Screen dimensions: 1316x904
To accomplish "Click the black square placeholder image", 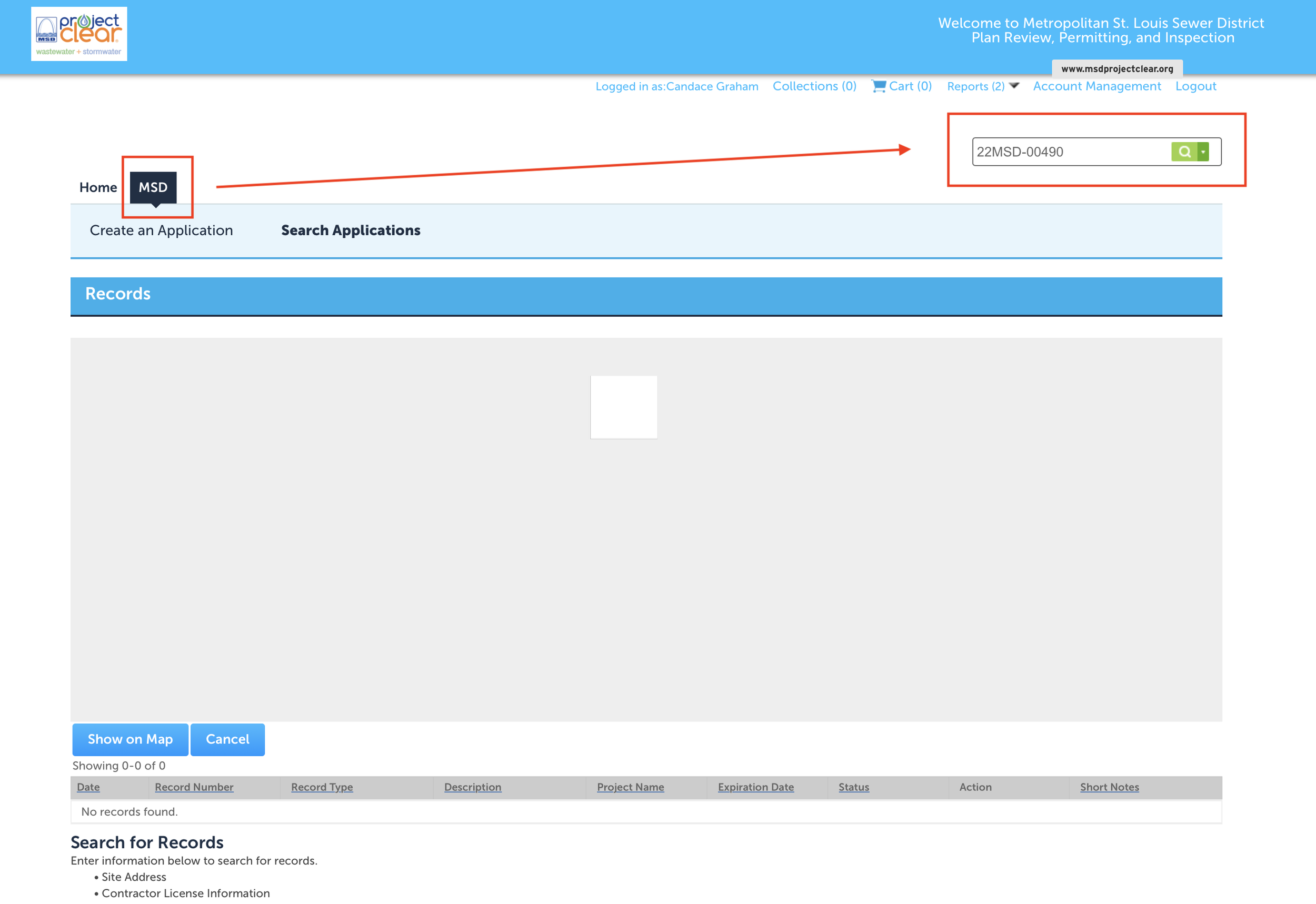I will pos(623,407).
